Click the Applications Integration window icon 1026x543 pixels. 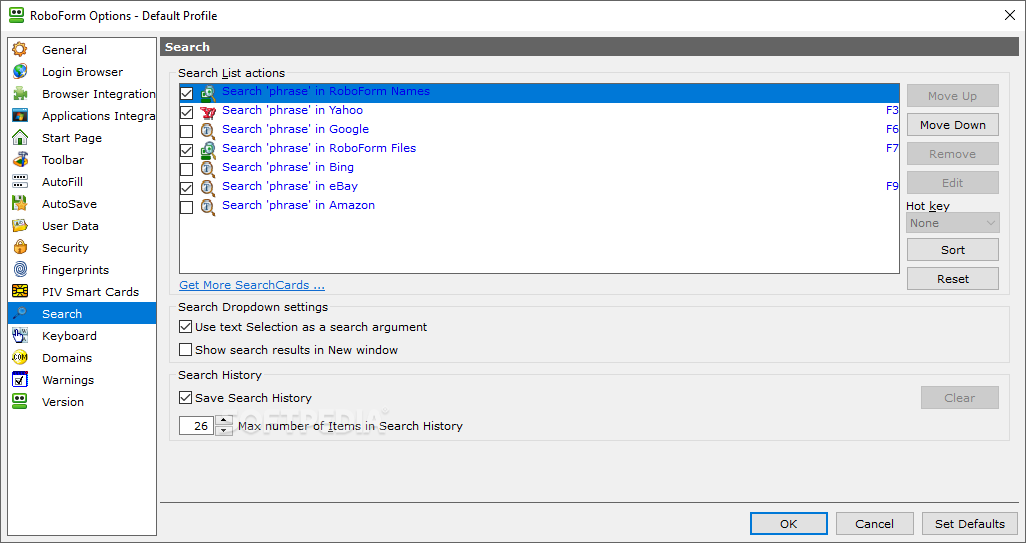click(x=20, y=116)
